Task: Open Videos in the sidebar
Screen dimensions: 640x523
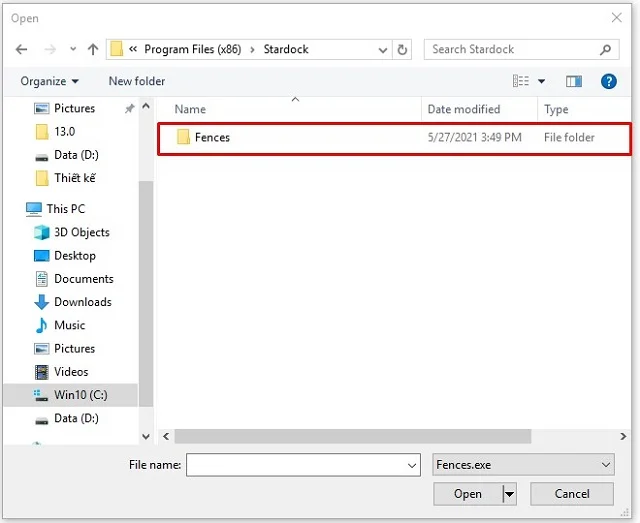Action: pyautogui.click(x=61, y=372)
